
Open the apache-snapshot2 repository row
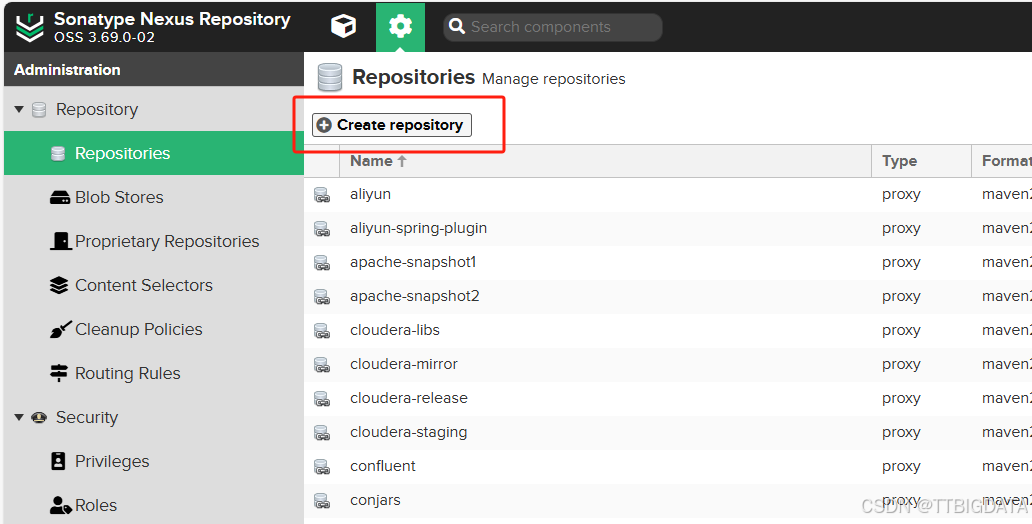pos(668,296)
